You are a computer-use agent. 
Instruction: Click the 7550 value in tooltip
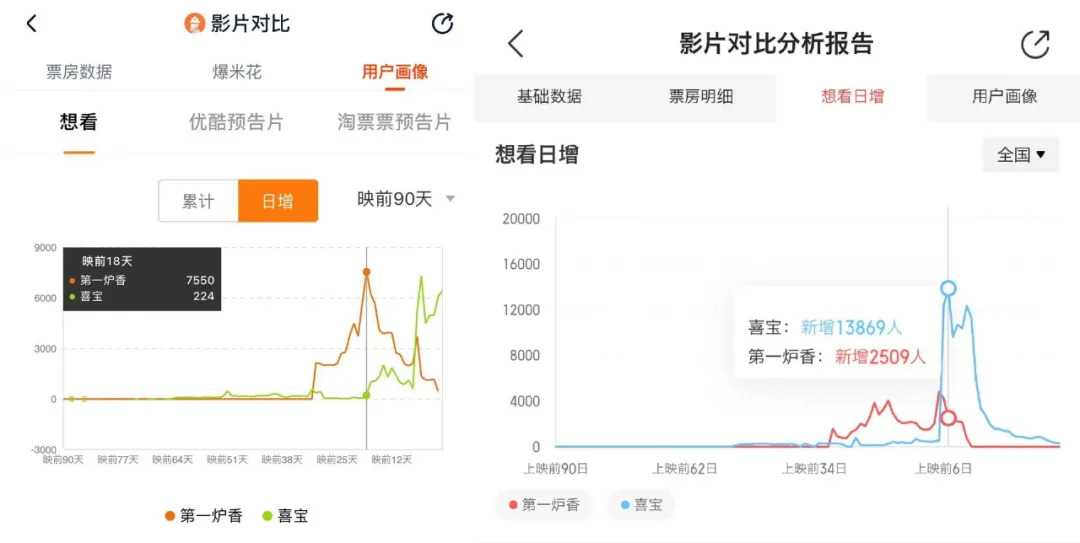point(200,280)
